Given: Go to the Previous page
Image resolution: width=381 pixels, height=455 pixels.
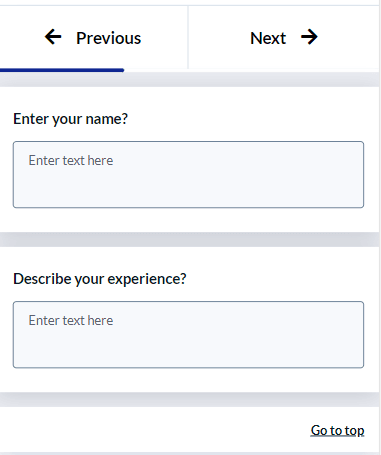Looking at the screenshot, I should [x=94, y=37].
